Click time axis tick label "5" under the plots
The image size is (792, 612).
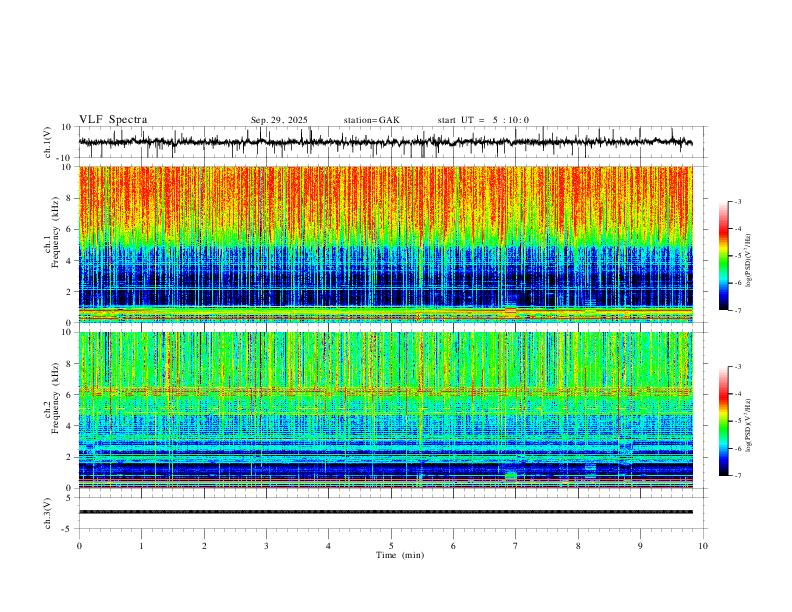(x=391, y=546)
